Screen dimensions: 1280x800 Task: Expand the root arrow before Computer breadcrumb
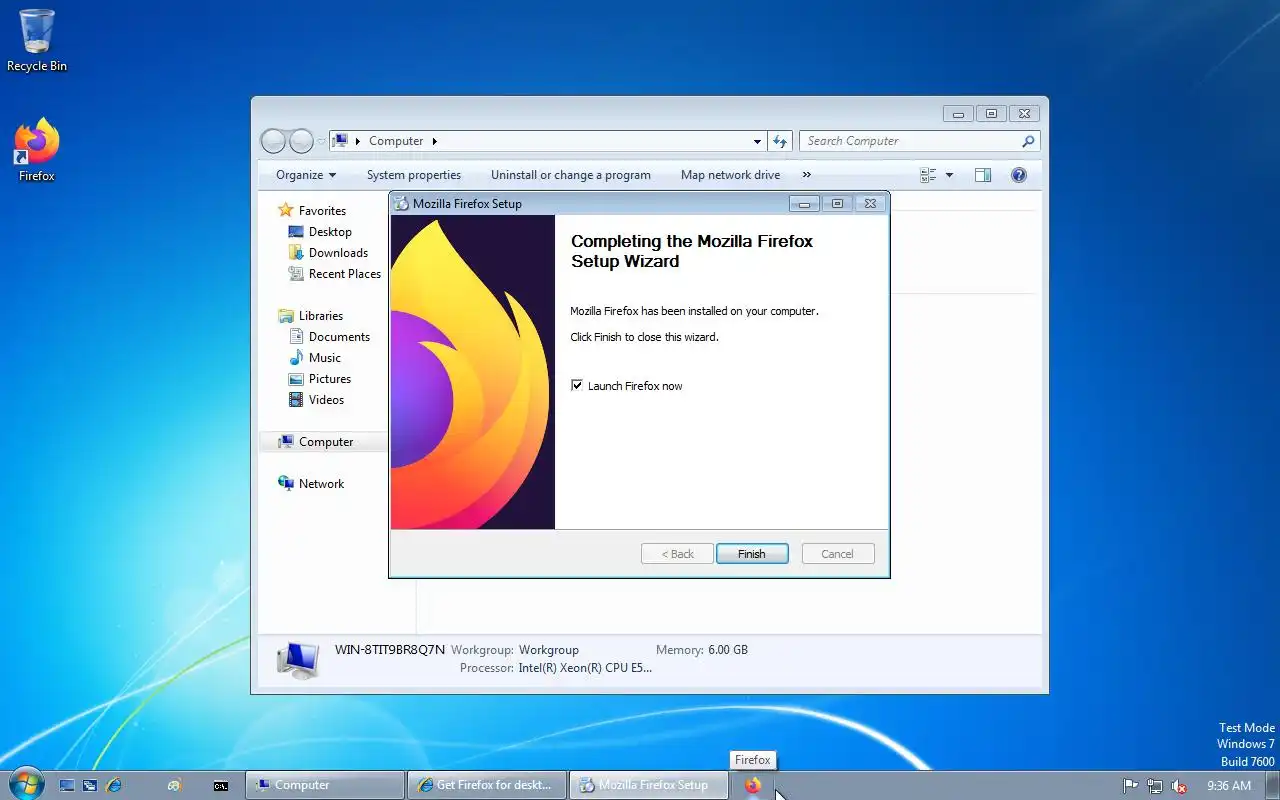[358, 141]
